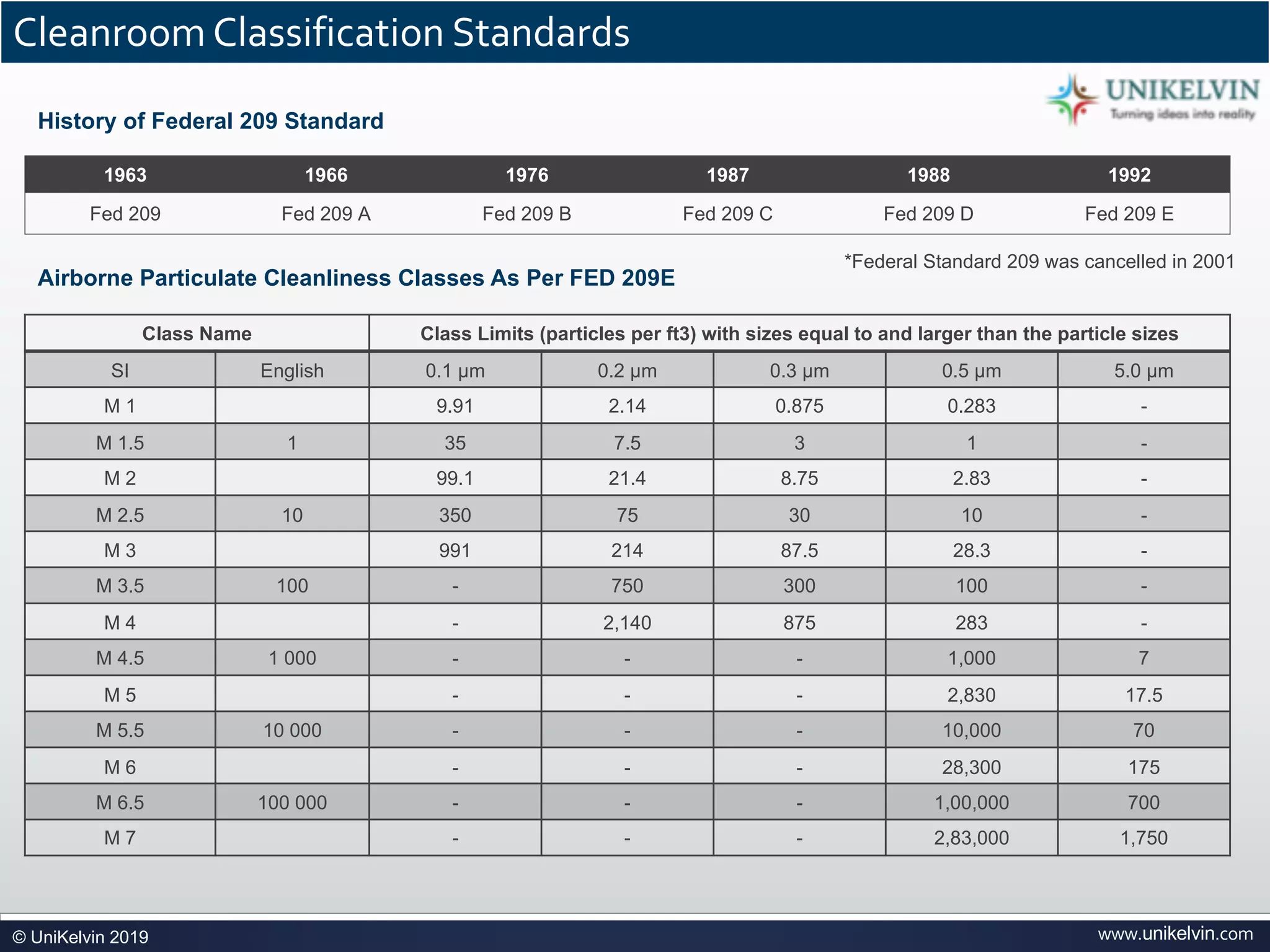Select the 2,83,000 value in M 7 row
Image resolution: width=1270 pixels, height=952 pixels.
tap(972, 838)
